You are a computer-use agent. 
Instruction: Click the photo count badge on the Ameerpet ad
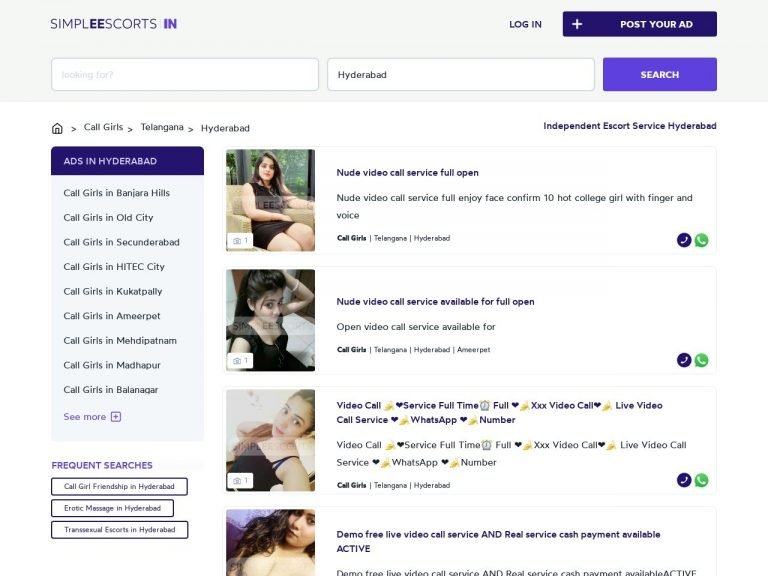240,360
